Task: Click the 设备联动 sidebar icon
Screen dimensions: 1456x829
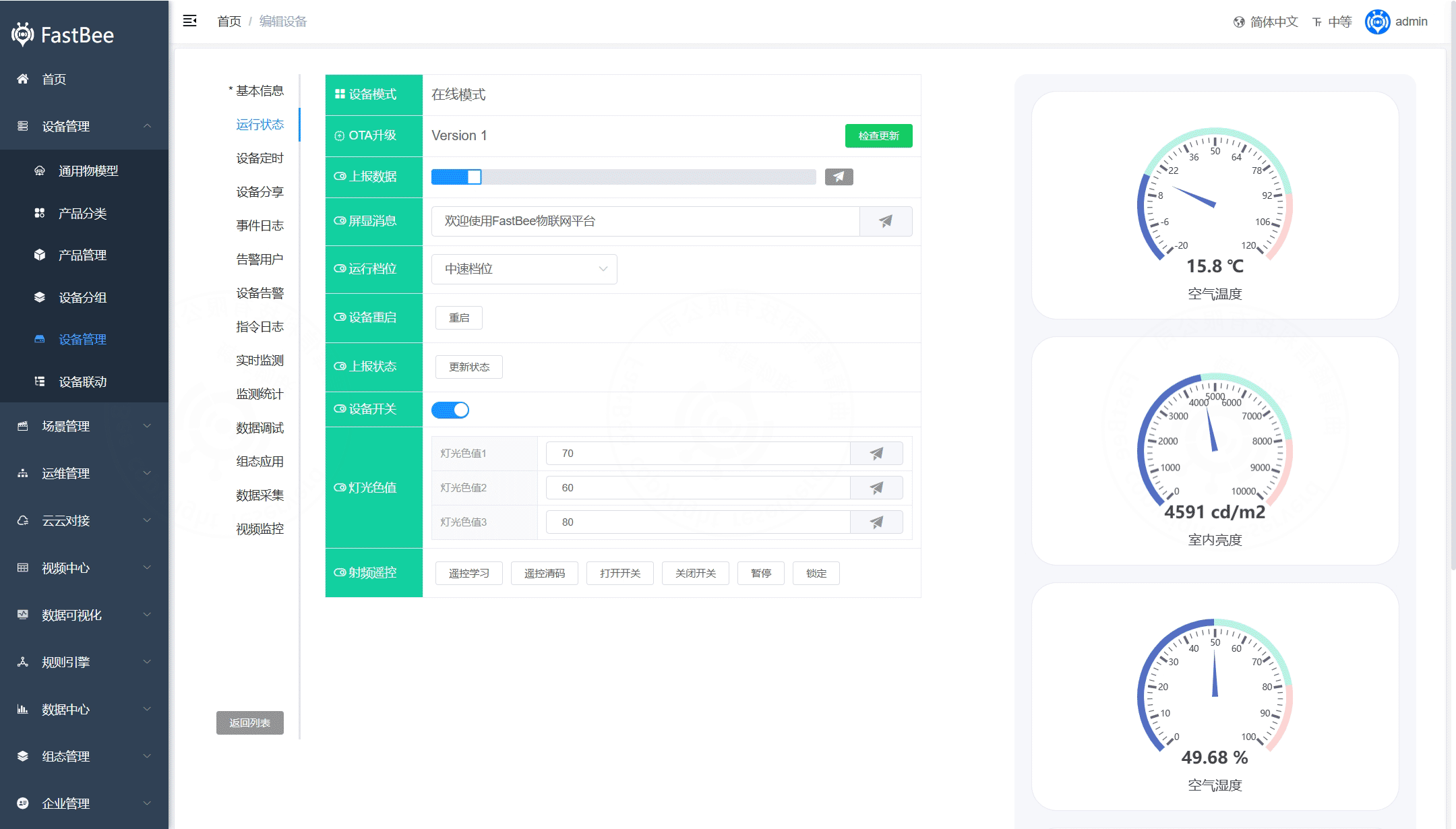Action: click(x=40, y=381)
